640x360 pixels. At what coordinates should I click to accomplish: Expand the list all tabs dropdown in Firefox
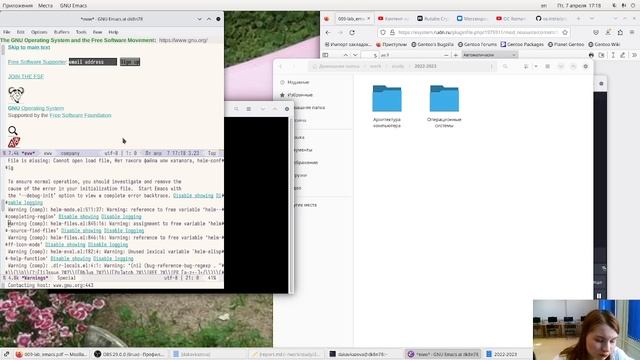(x=592, y=19)
